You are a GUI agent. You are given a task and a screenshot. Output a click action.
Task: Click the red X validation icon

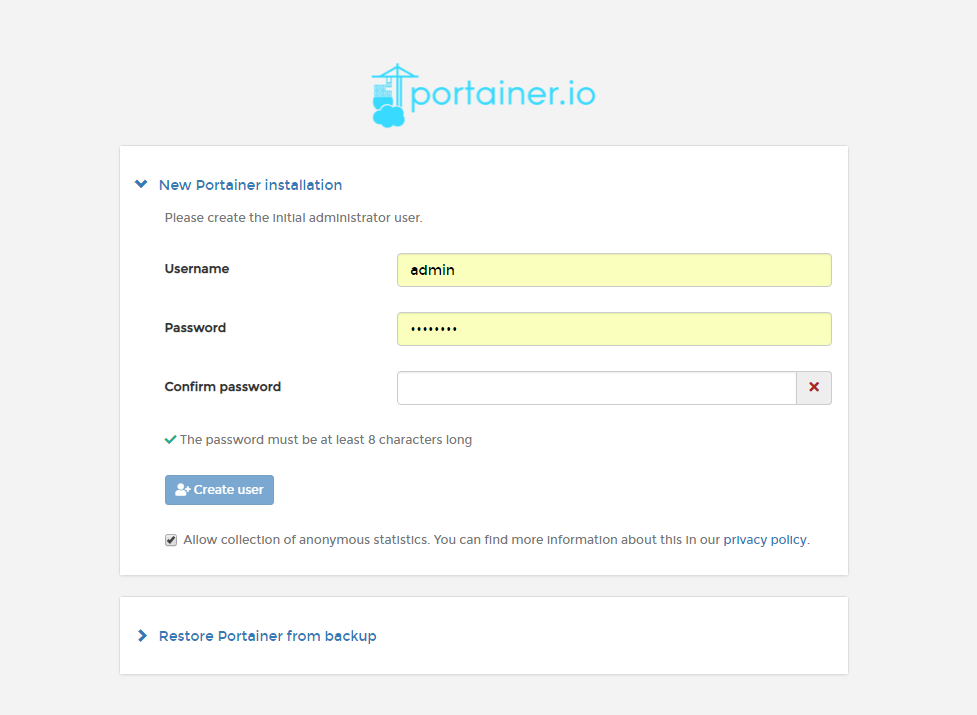tap(814, 387)
